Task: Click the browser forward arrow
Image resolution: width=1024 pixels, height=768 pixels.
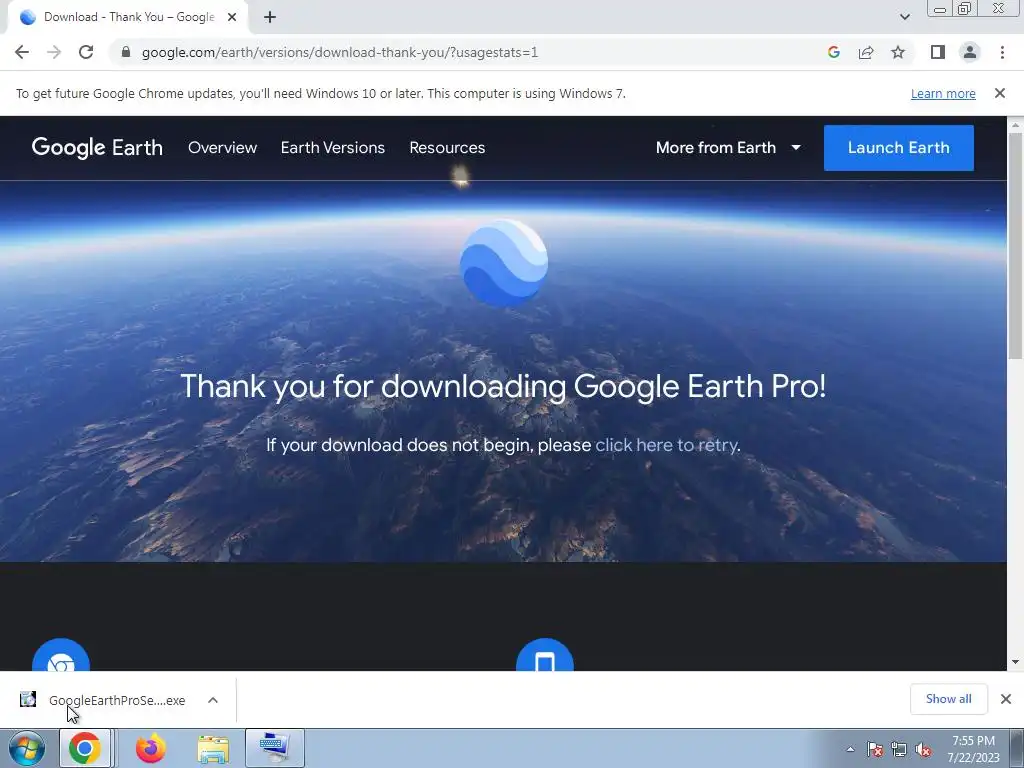Action: coord(54,52)
